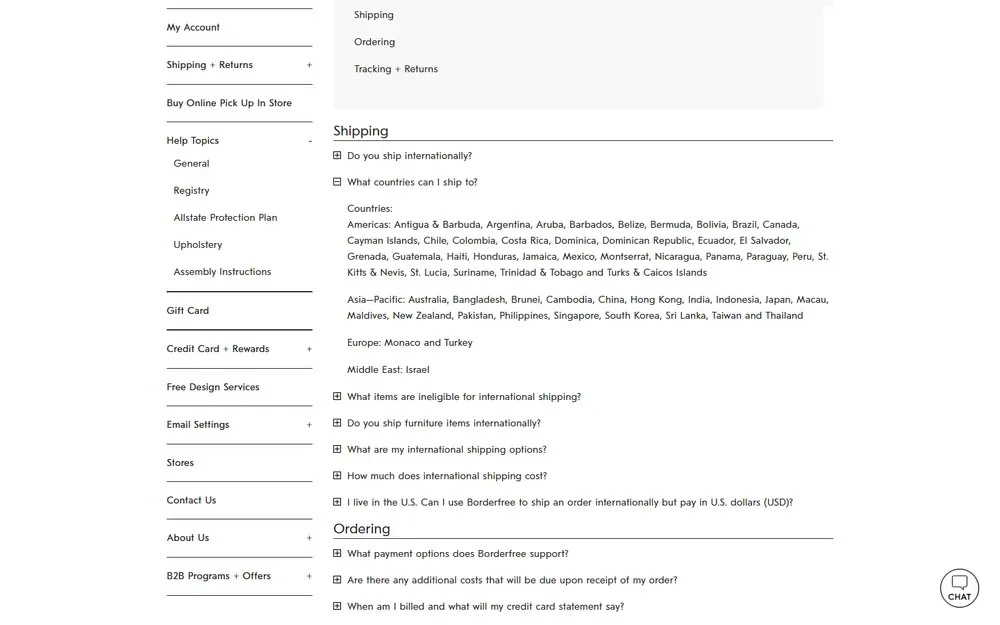Select Allstate Protection Plan help topic

coord(225,217)
